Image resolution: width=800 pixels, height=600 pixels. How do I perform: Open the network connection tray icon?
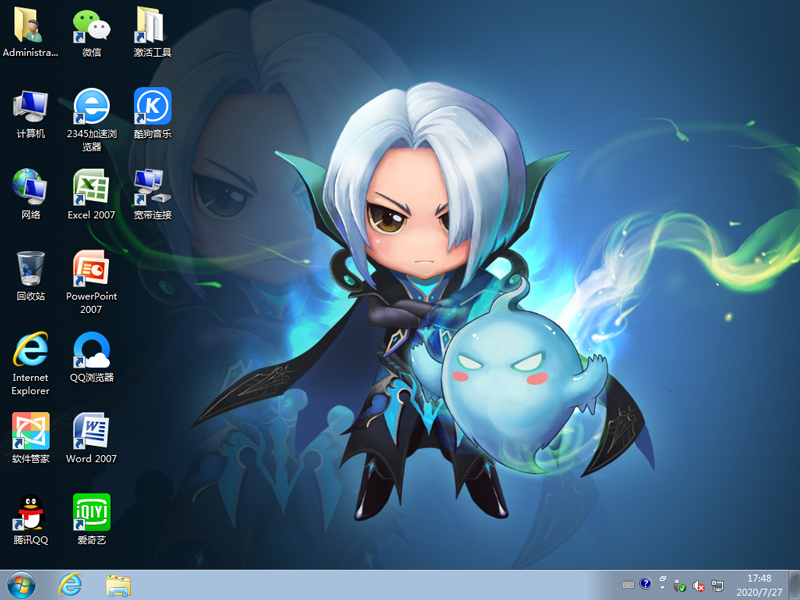pyautogui.click(x=717, y=586)
